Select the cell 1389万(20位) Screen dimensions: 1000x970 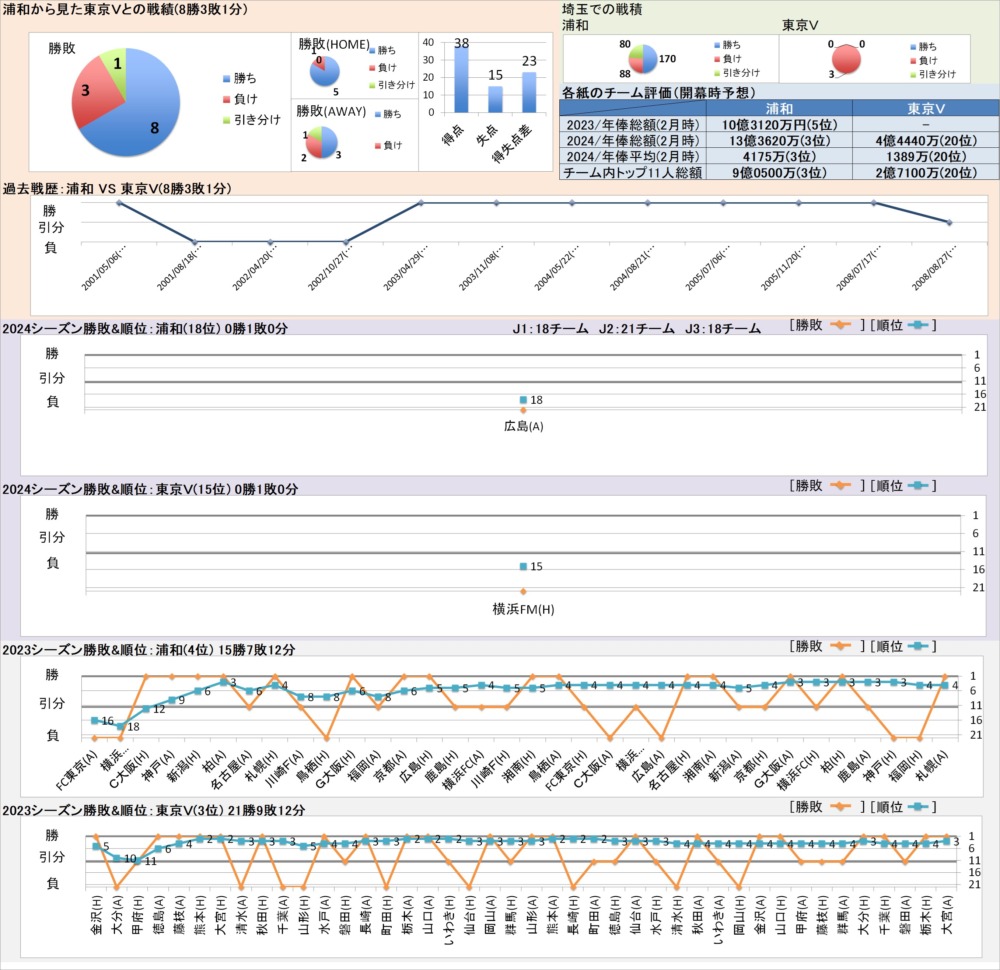(926, 156)
